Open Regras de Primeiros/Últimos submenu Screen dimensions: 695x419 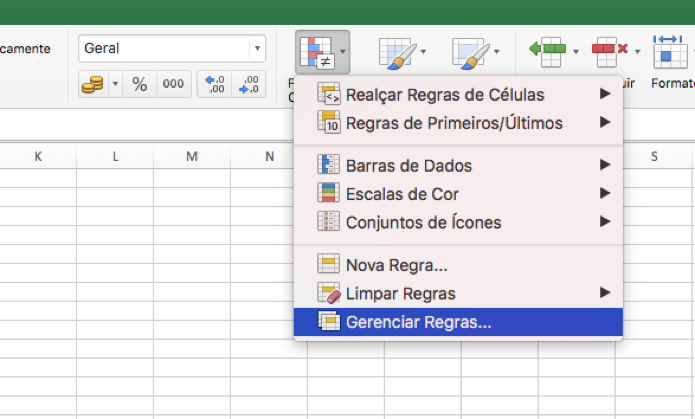pos(458,123)
